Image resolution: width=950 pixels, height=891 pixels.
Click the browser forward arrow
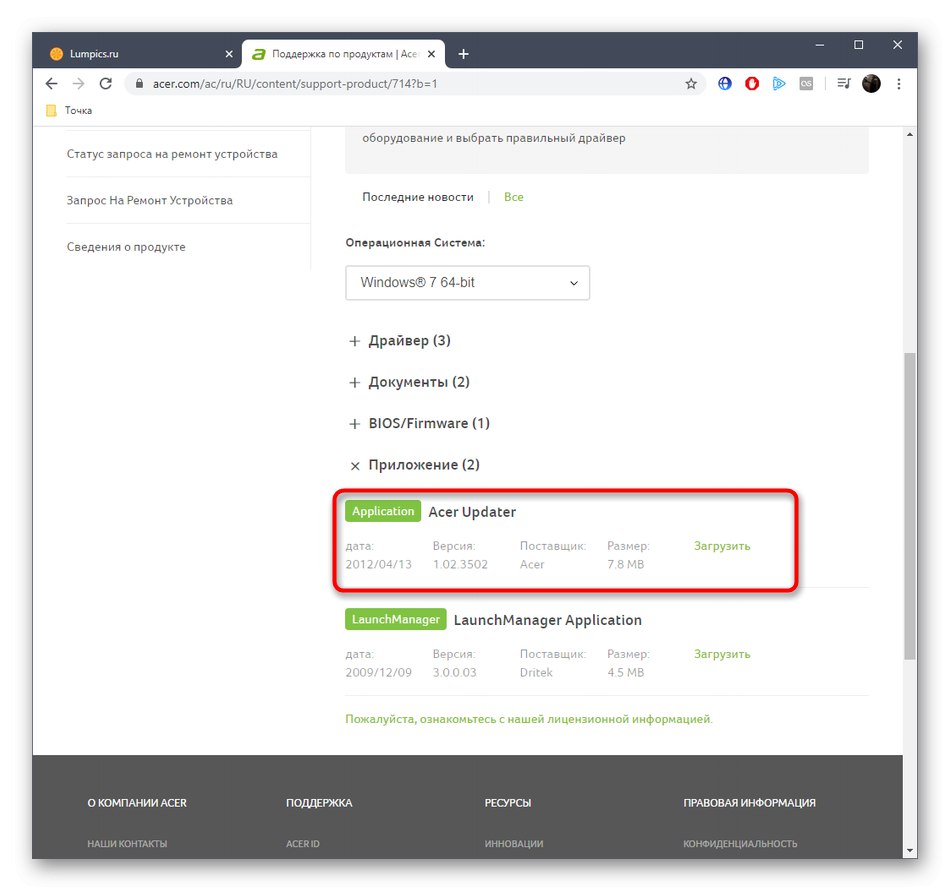[78, 84]
